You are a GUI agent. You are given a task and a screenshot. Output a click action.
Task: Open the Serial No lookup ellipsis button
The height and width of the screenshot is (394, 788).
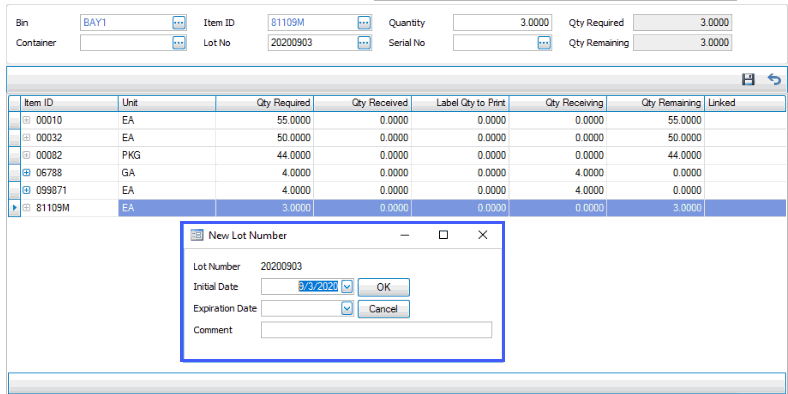coord(544,43)
